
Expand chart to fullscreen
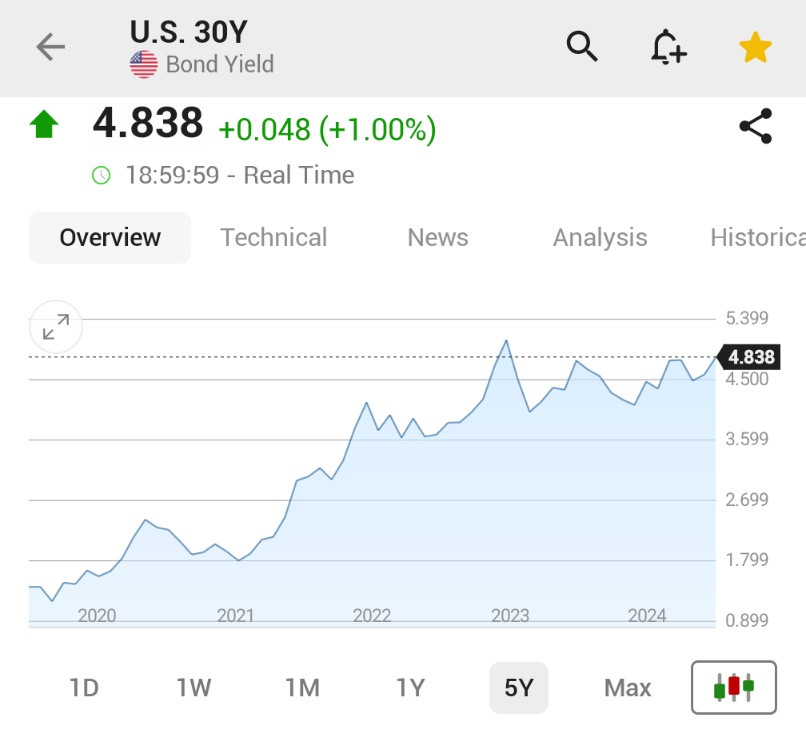[x=56, y=327]
